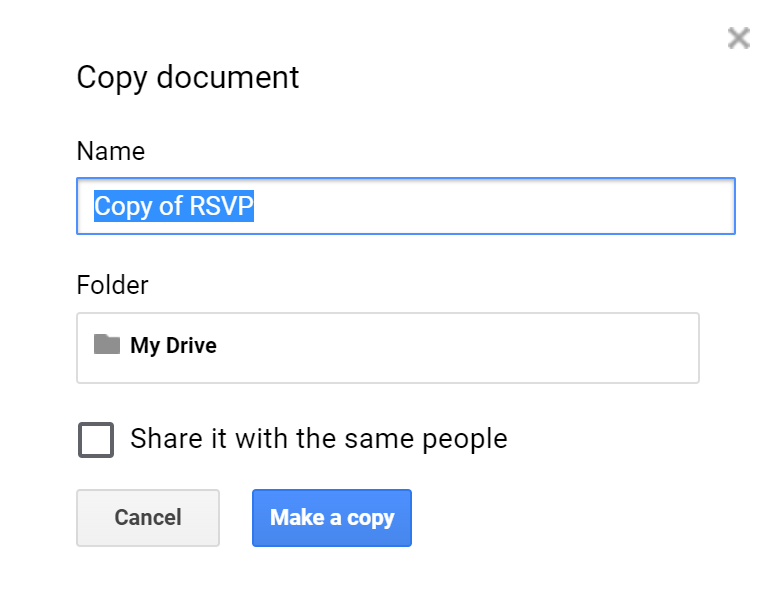Dismiss the dialog with the X icon
This screenshot has width=776, height=600.
click(738, 39)
